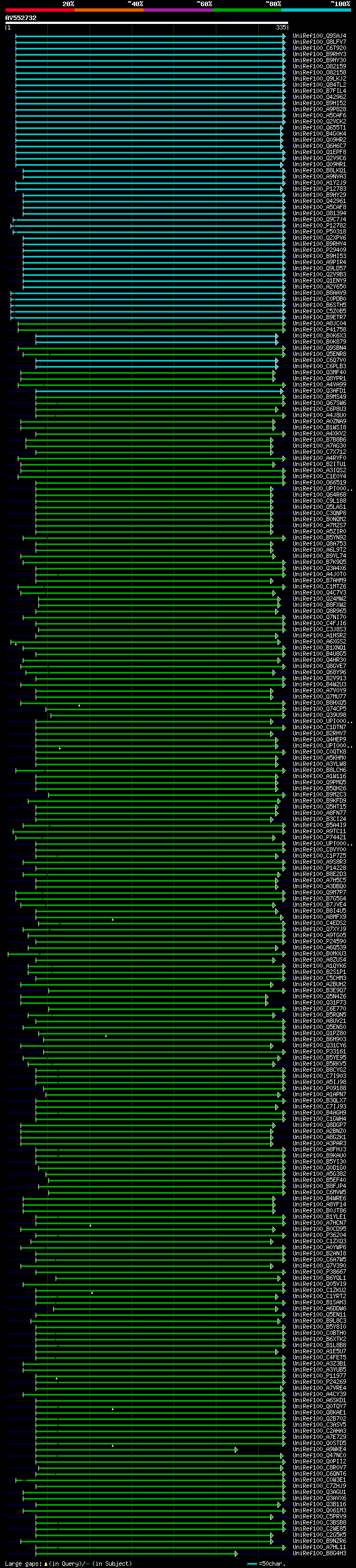356x1568 pixels.
Task: Select the UniRef100_P41758 label
Action: coord(319,330)
